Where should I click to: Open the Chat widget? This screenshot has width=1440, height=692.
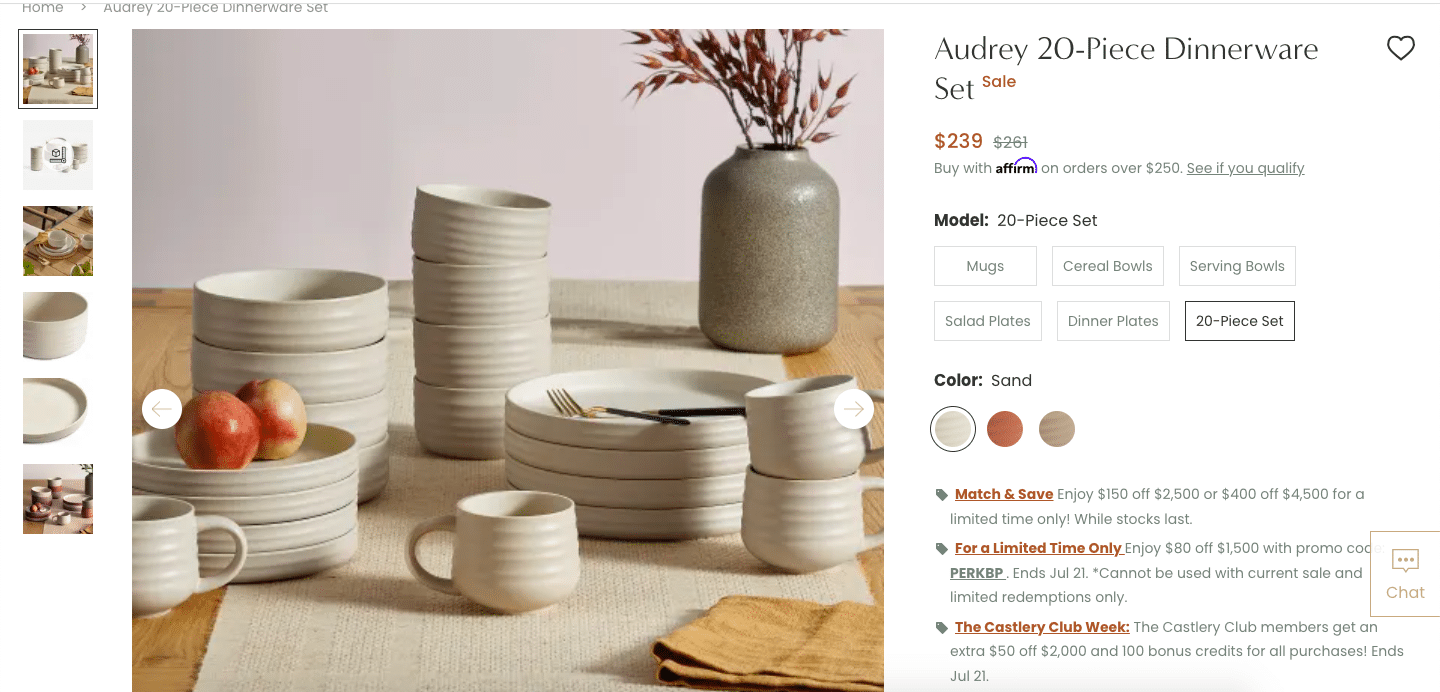tap(1404, 573)
